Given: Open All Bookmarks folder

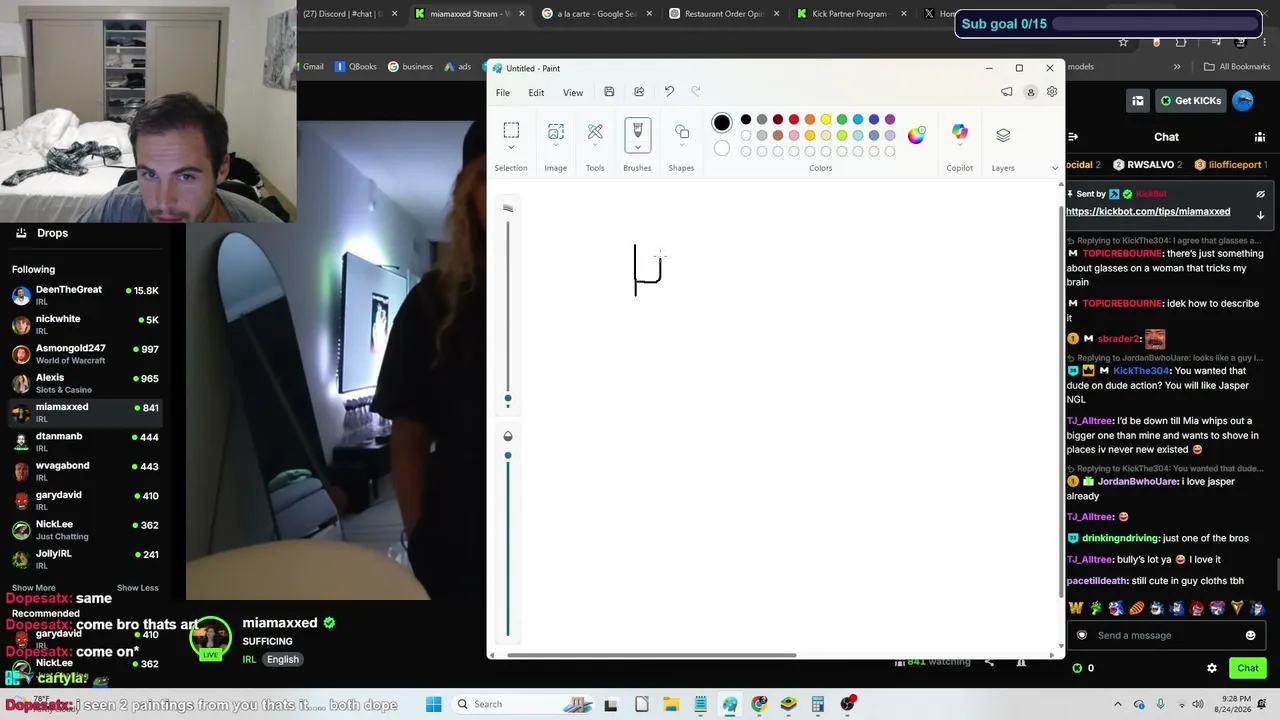Looking at the screenshot, I should (1237, 67).
